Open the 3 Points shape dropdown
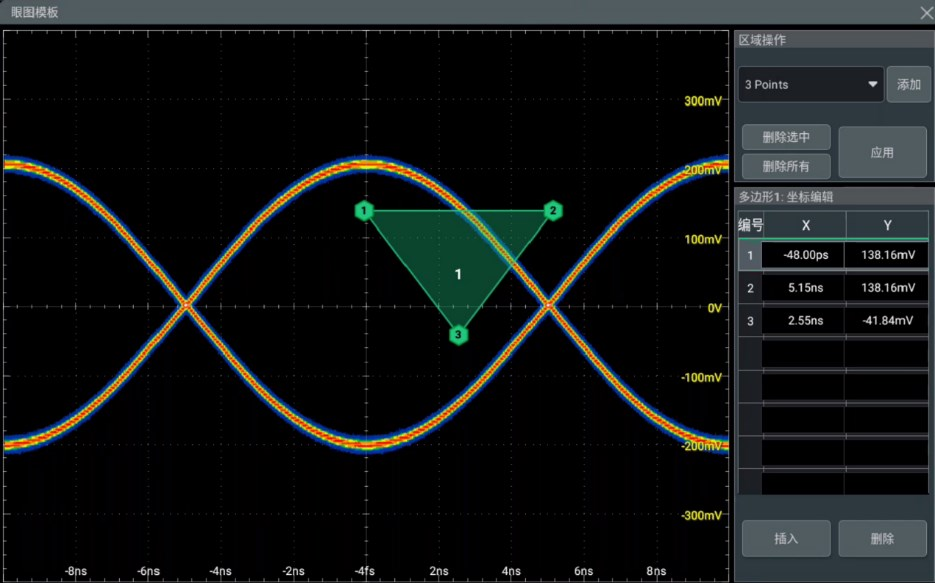935x583 pixels. (811, 85)
